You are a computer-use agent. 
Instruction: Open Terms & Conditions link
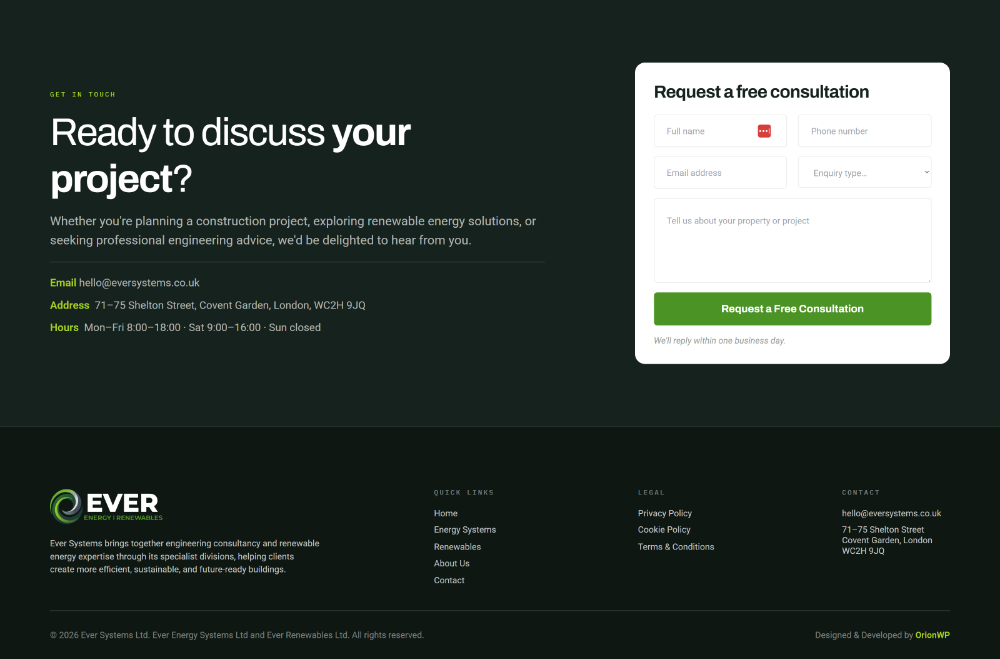[676, 547]
